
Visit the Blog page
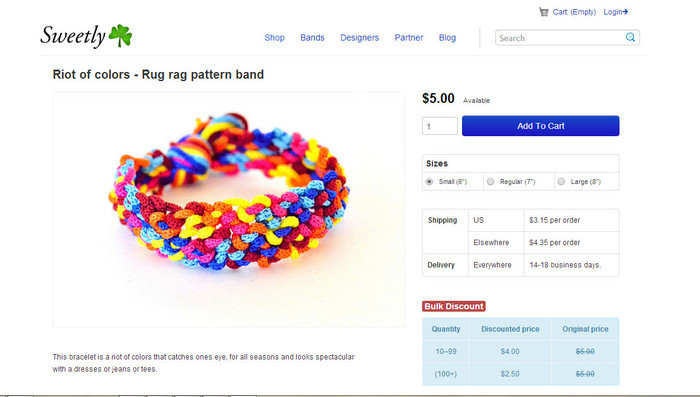[447, 38]
